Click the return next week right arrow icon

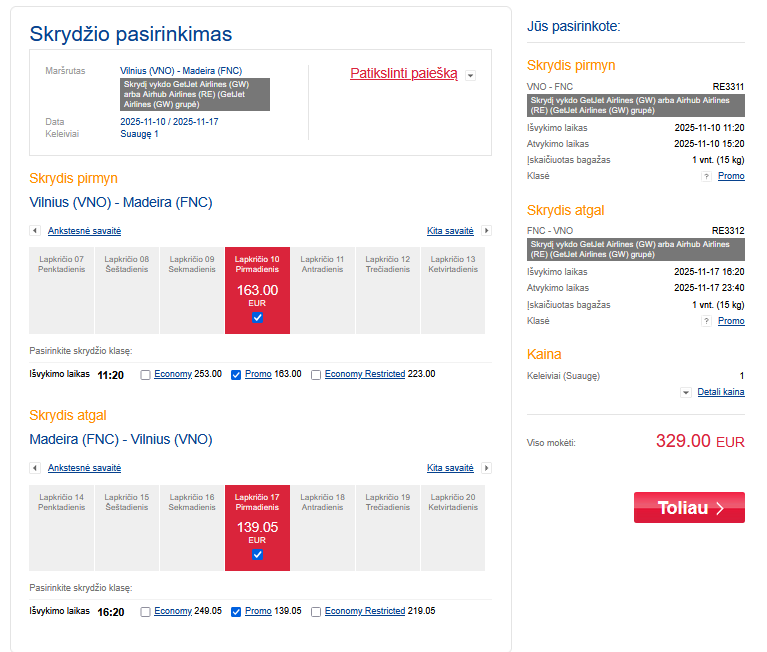click(487, 468)
